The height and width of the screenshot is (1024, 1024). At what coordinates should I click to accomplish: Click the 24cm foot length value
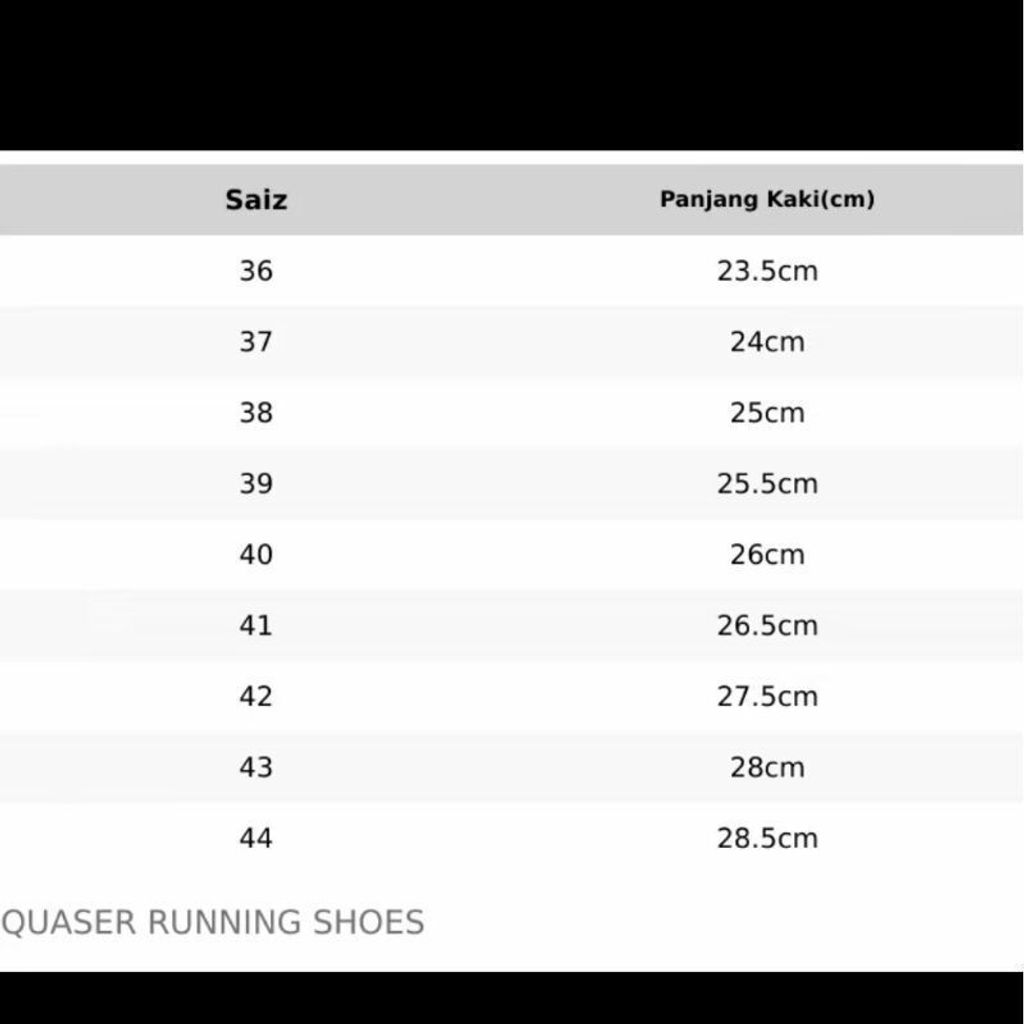[x=767, y=342]
